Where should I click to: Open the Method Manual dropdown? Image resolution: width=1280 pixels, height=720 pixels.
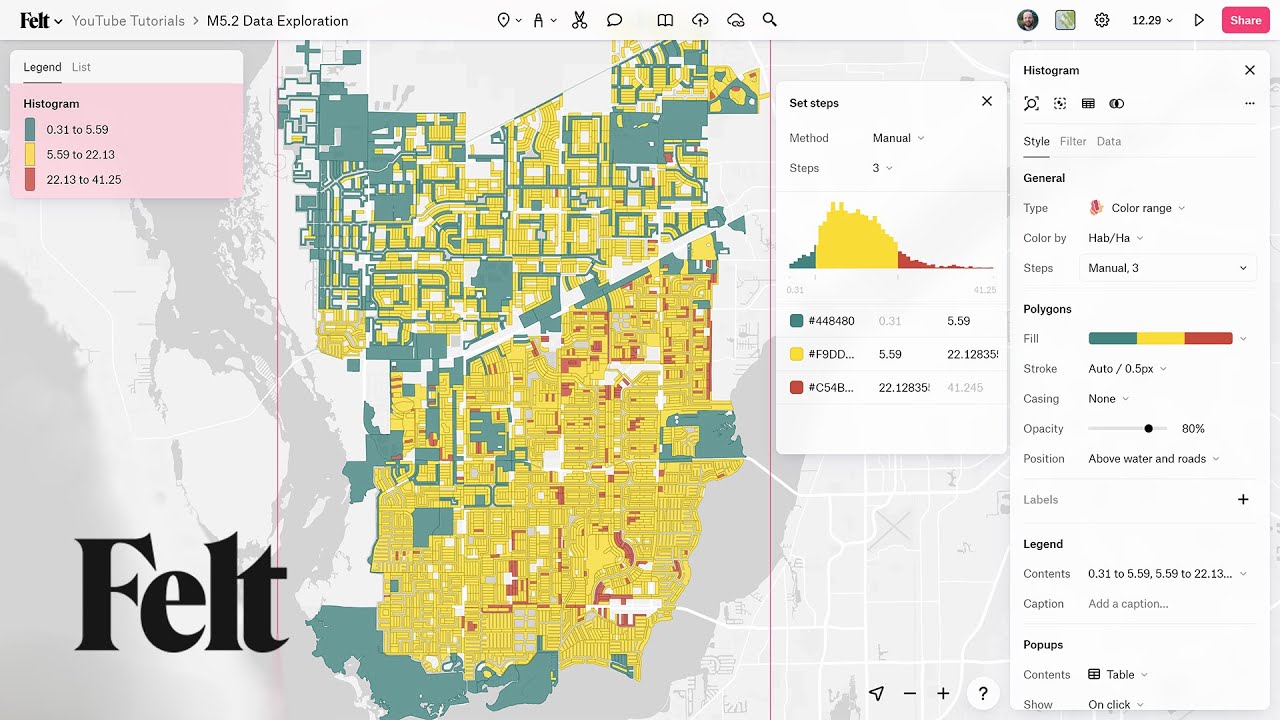[898, 138]
